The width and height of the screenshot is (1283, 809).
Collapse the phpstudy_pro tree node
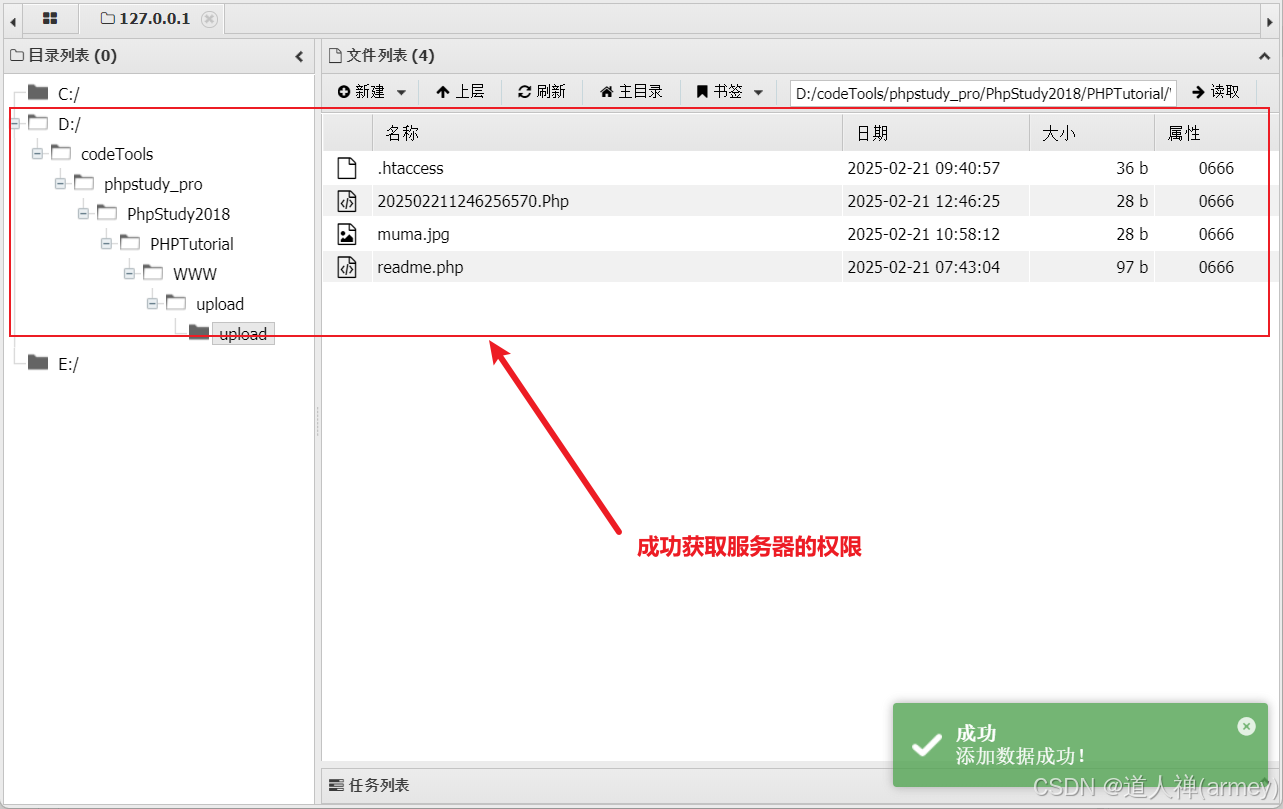click(61, 184)
